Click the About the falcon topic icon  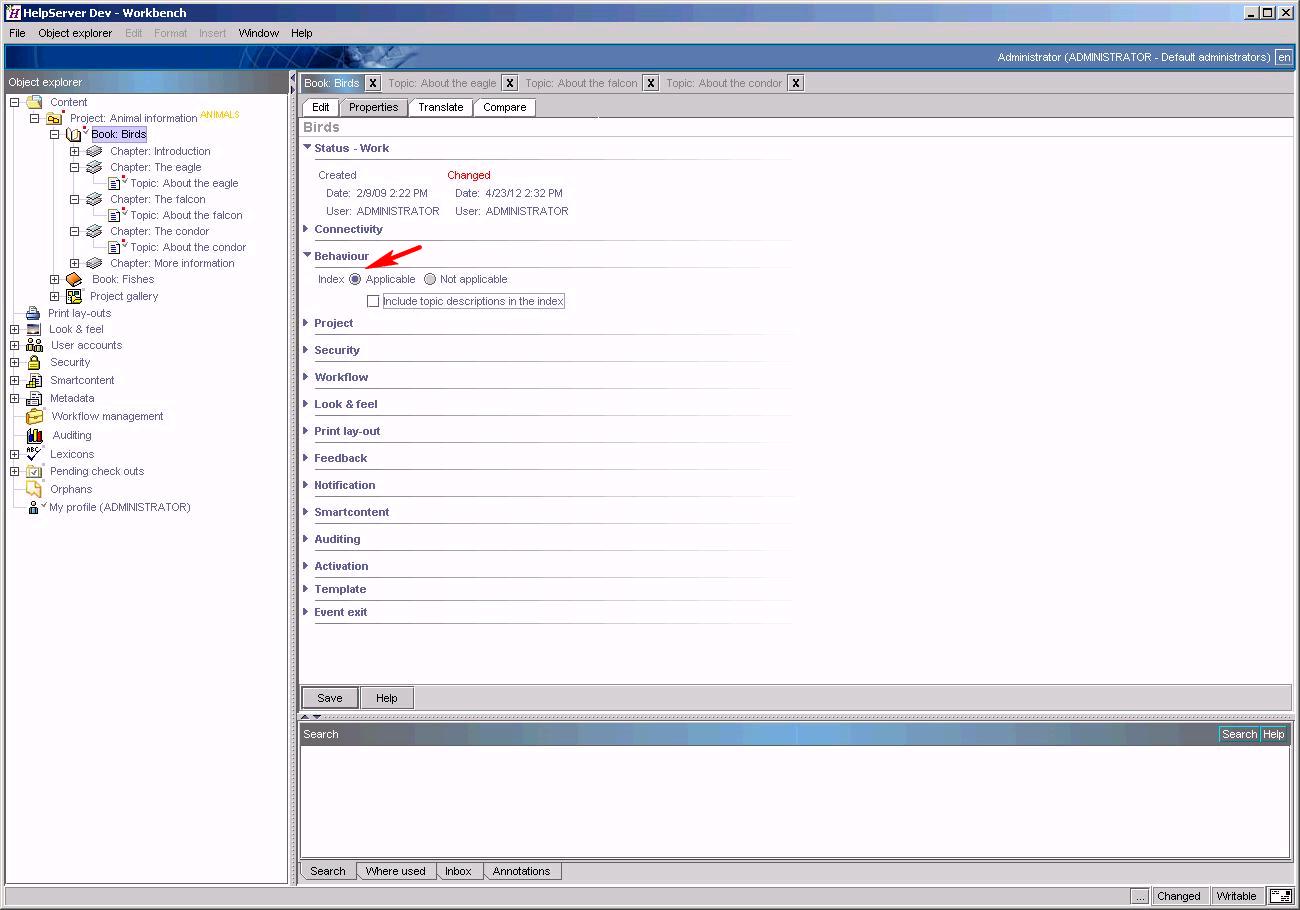coord(115,215)
